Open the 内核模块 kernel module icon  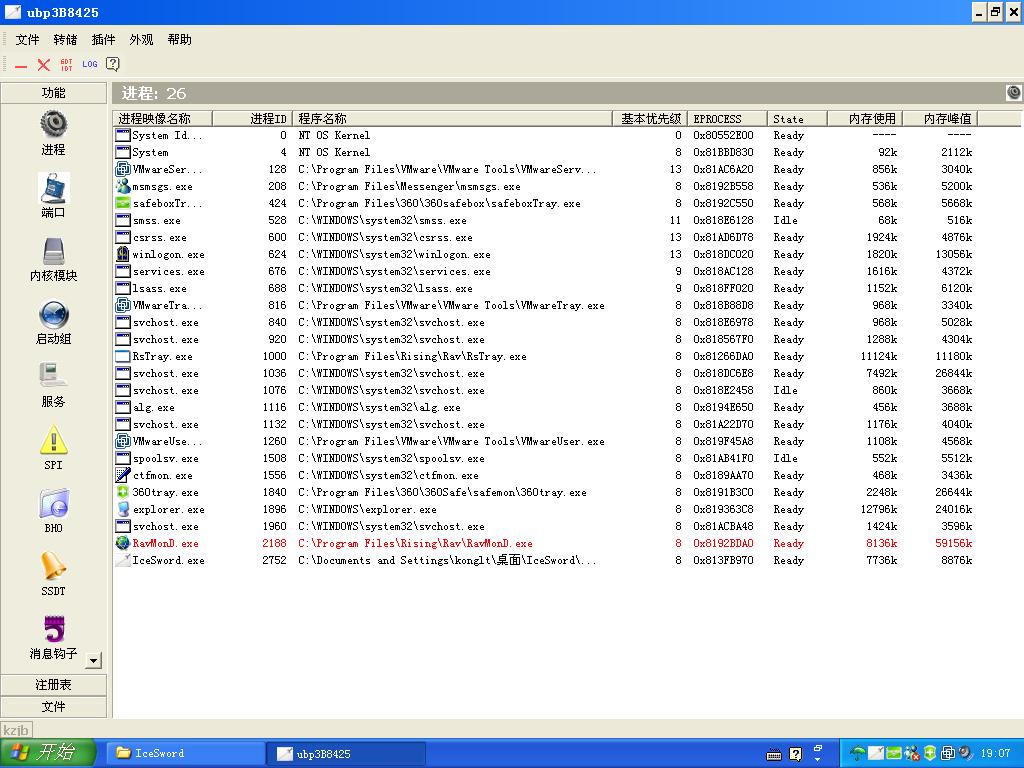pos(54,251)
